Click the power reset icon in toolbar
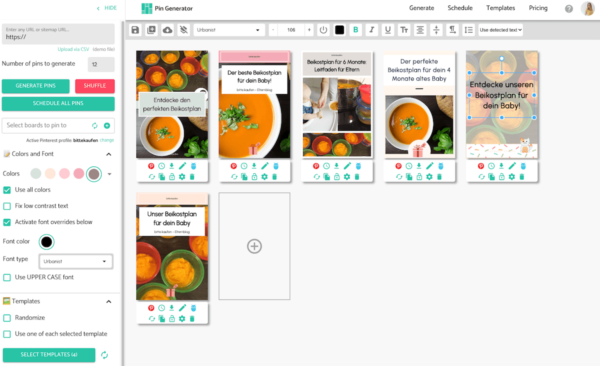The height and width of the screenshot is (366, 600). click(323, 30)
